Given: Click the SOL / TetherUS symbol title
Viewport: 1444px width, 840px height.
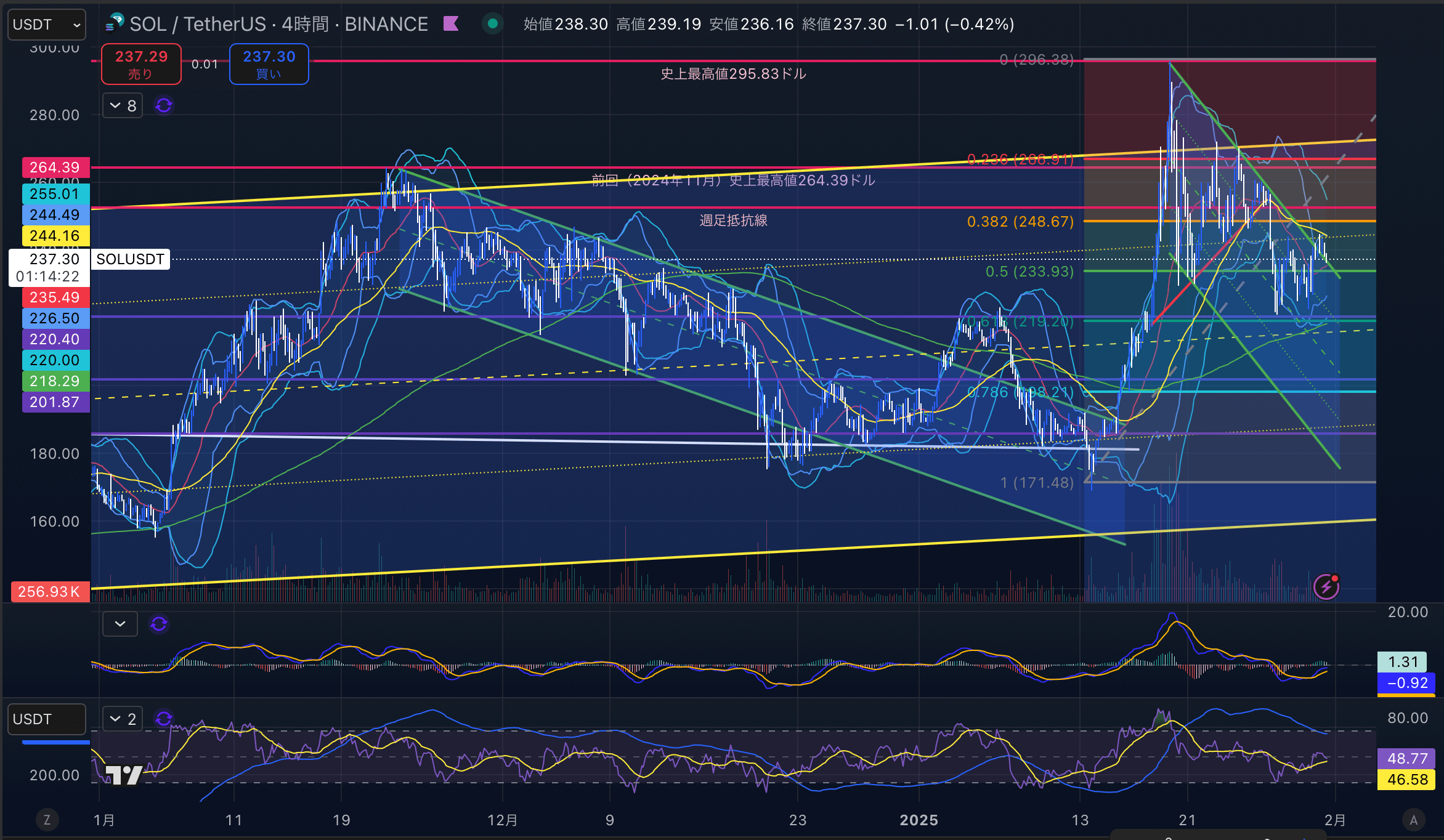Looking at the screenshot, I should [197, 24].
